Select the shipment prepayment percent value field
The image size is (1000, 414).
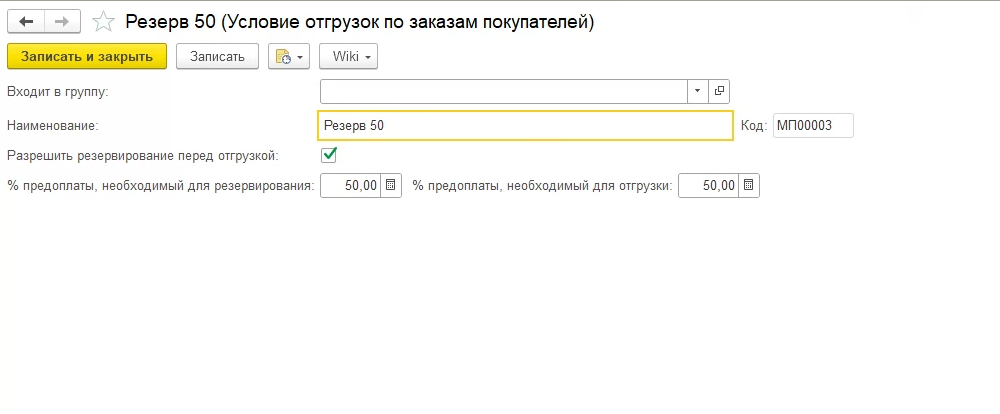click(709, 185)
